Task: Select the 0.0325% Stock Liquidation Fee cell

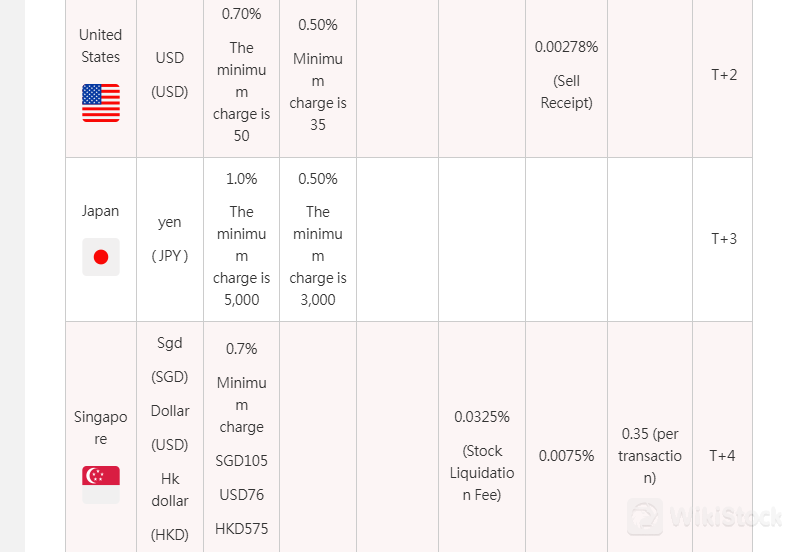Action: pyautogui.click(x=482, y=455)
